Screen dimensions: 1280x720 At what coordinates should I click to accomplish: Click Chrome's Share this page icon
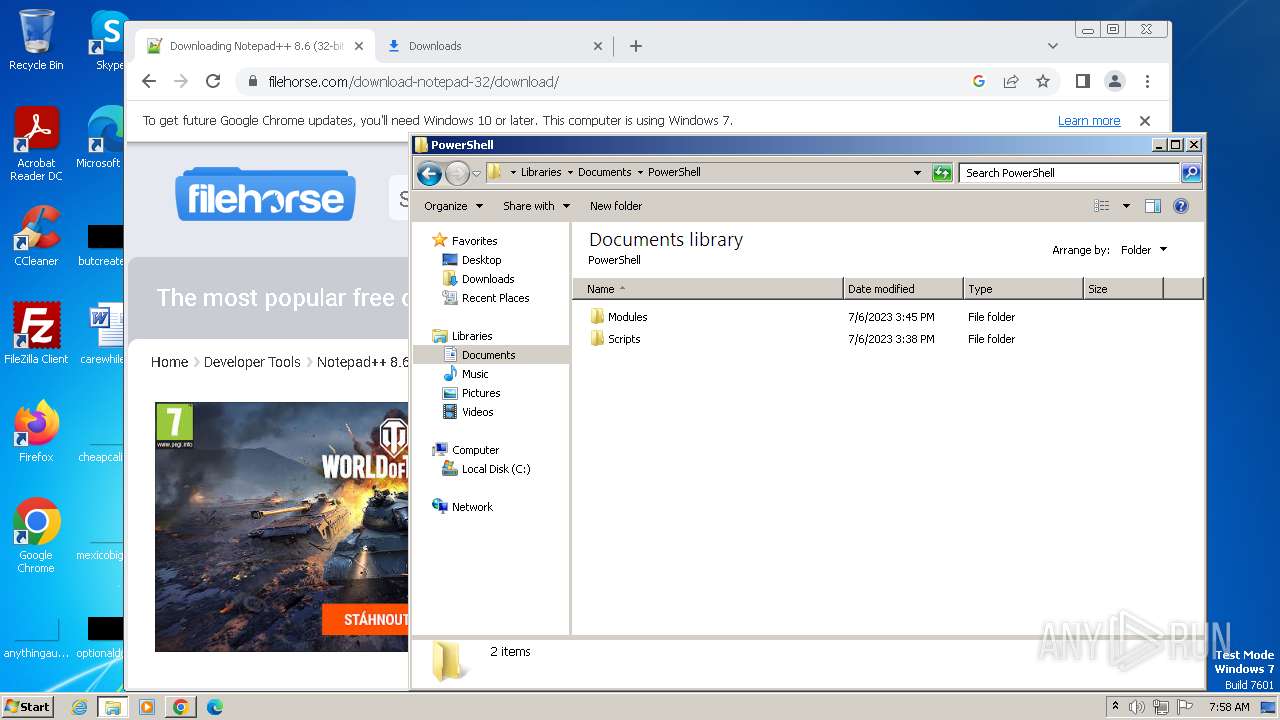point(1011,81)
